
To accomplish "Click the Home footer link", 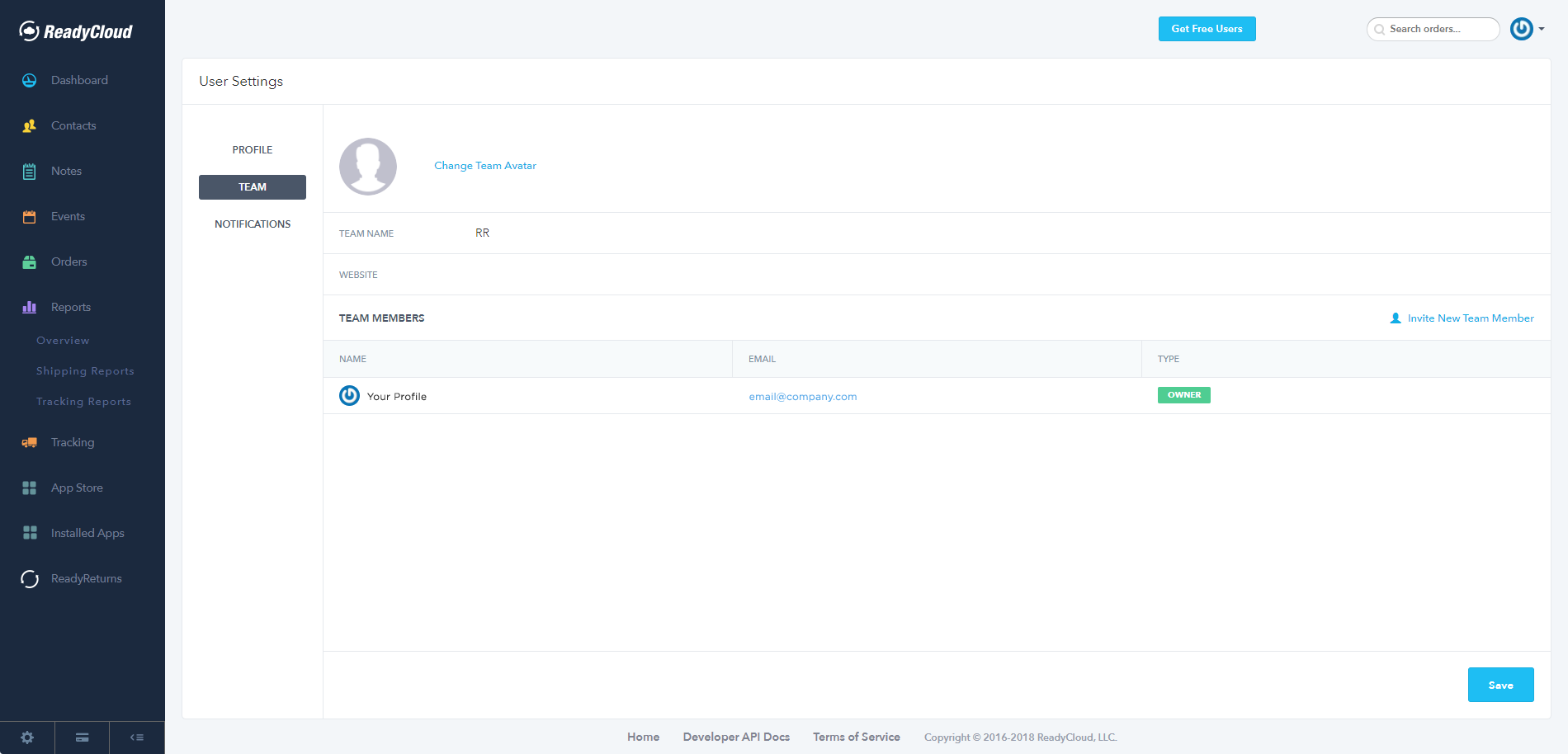I will 643,737.
